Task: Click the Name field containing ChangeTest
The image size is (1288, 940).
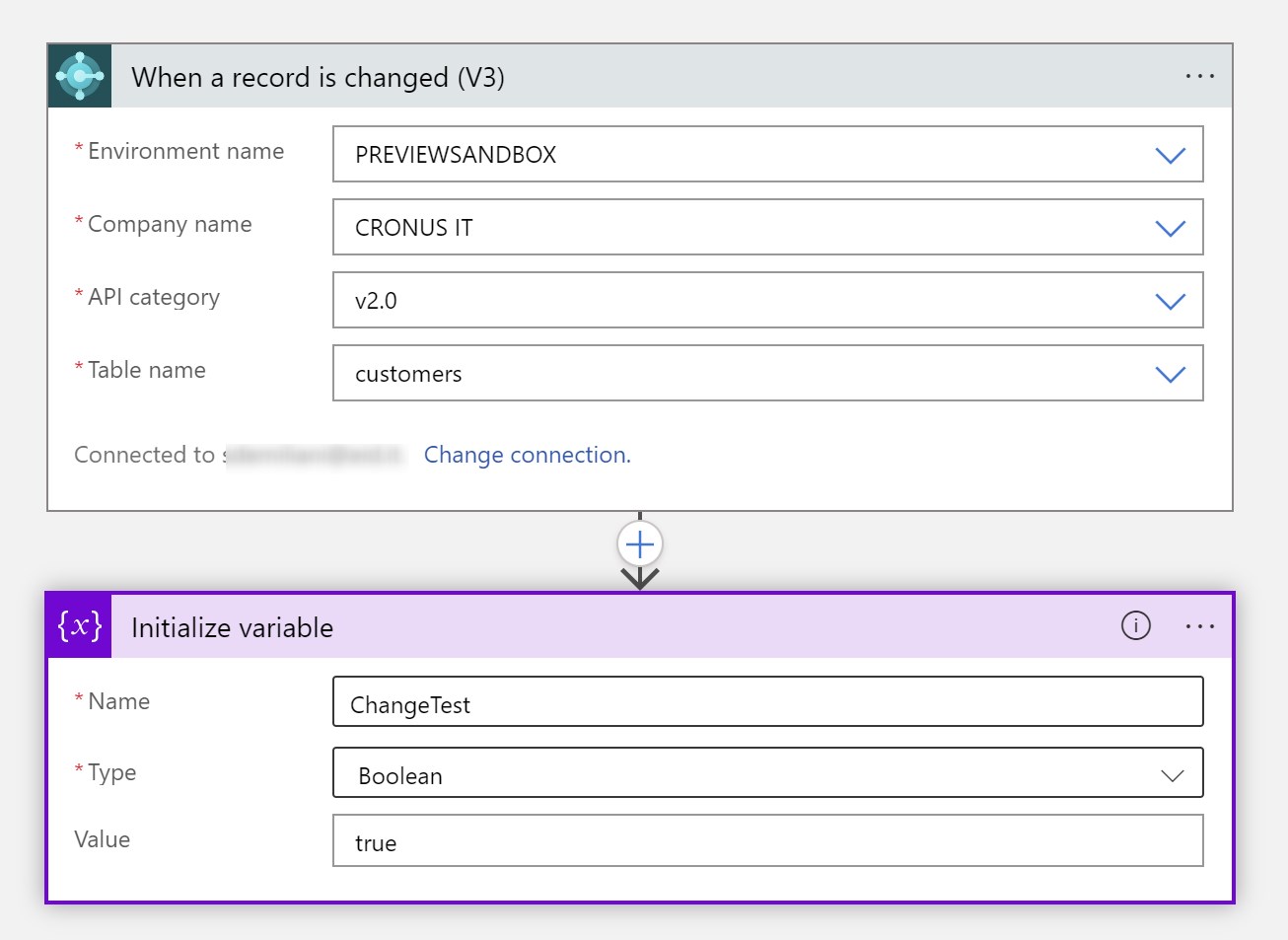Action: (x=767, y=703)
